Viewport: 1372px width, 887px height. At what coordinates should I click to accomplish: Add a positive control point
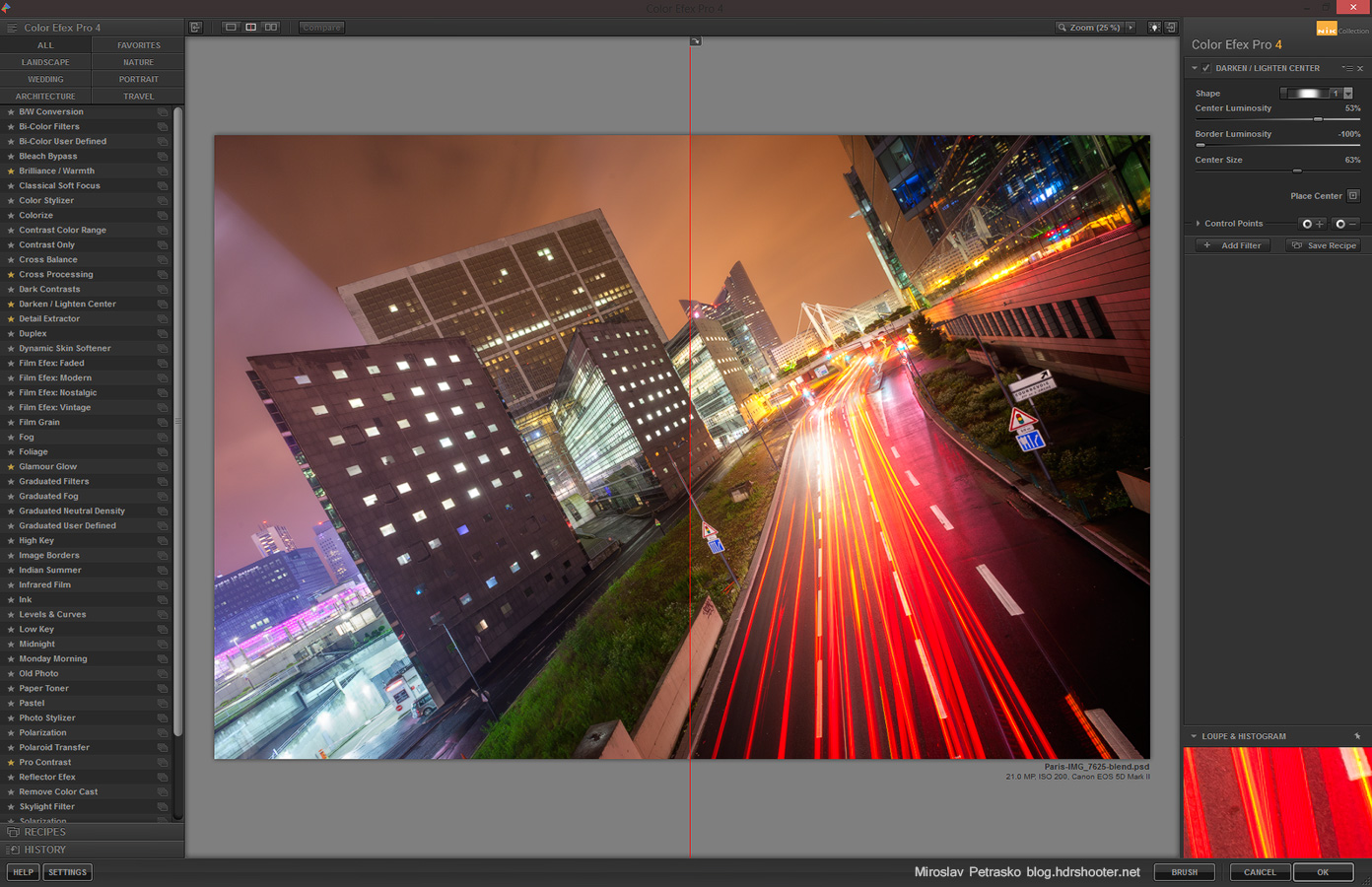click(1312, 224)
